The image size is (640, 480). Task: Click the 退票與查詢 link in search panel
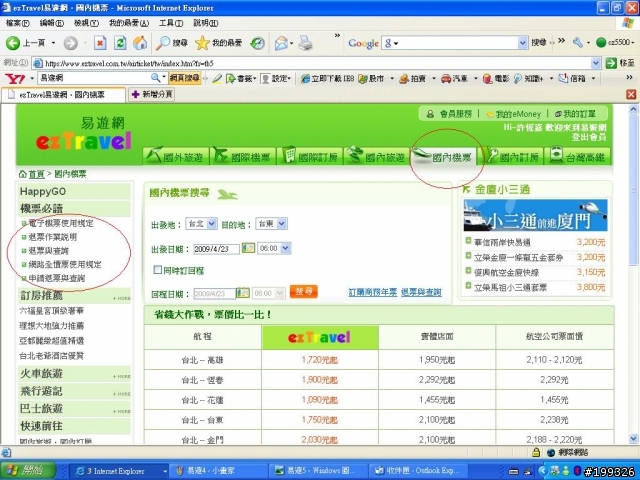tap(421, 292)
